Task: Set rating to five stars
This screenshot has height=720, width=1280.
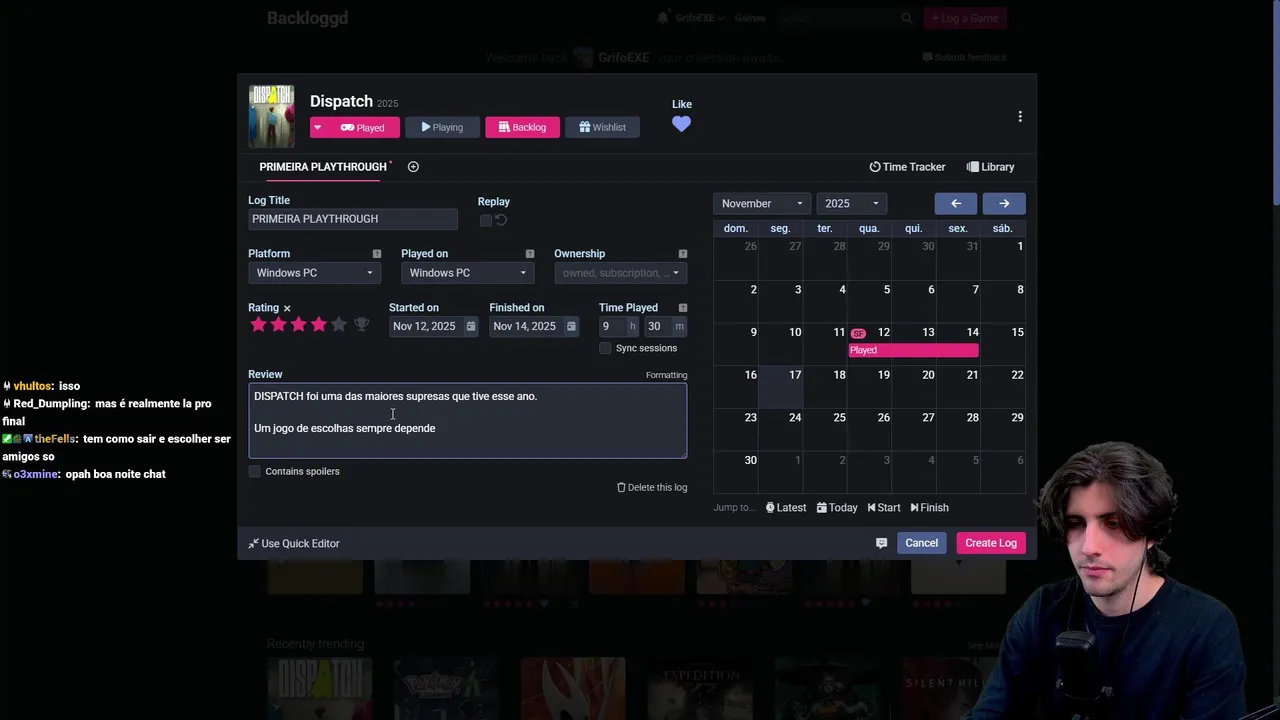Action: point(338,325)
